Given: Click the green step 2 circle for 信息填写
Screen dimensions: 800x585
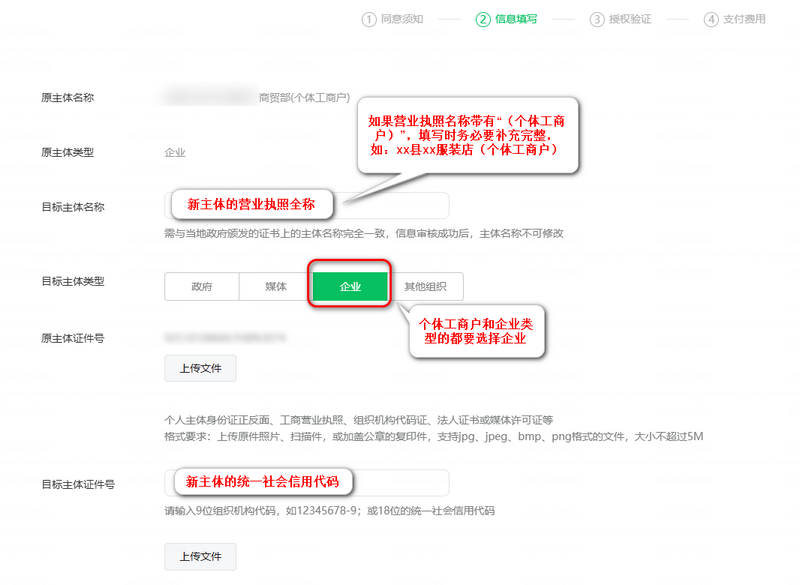Looking at the screenshot, I should click(483, 19).
